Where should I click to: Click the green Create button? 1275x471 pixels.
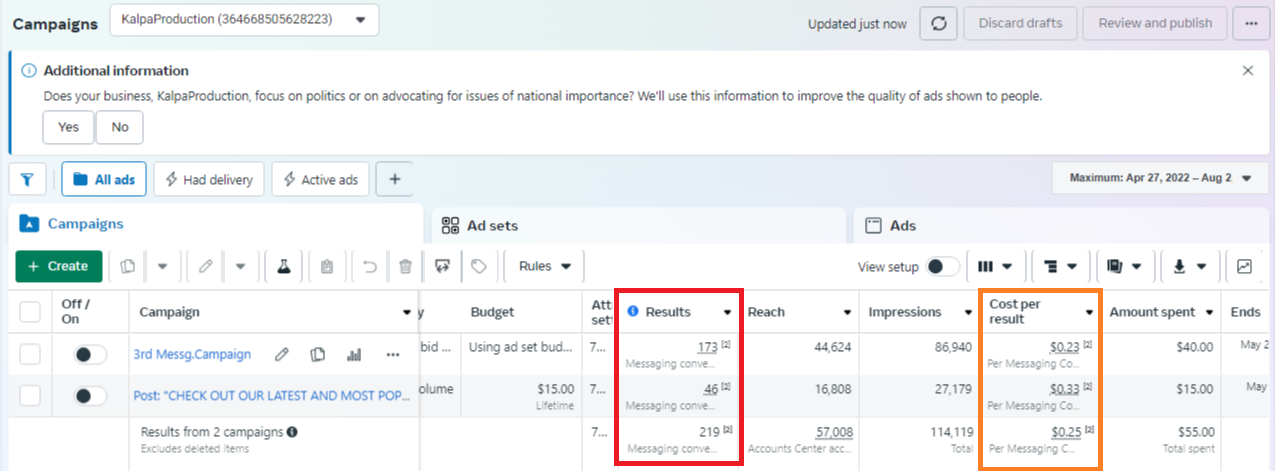tap(59, 267)
